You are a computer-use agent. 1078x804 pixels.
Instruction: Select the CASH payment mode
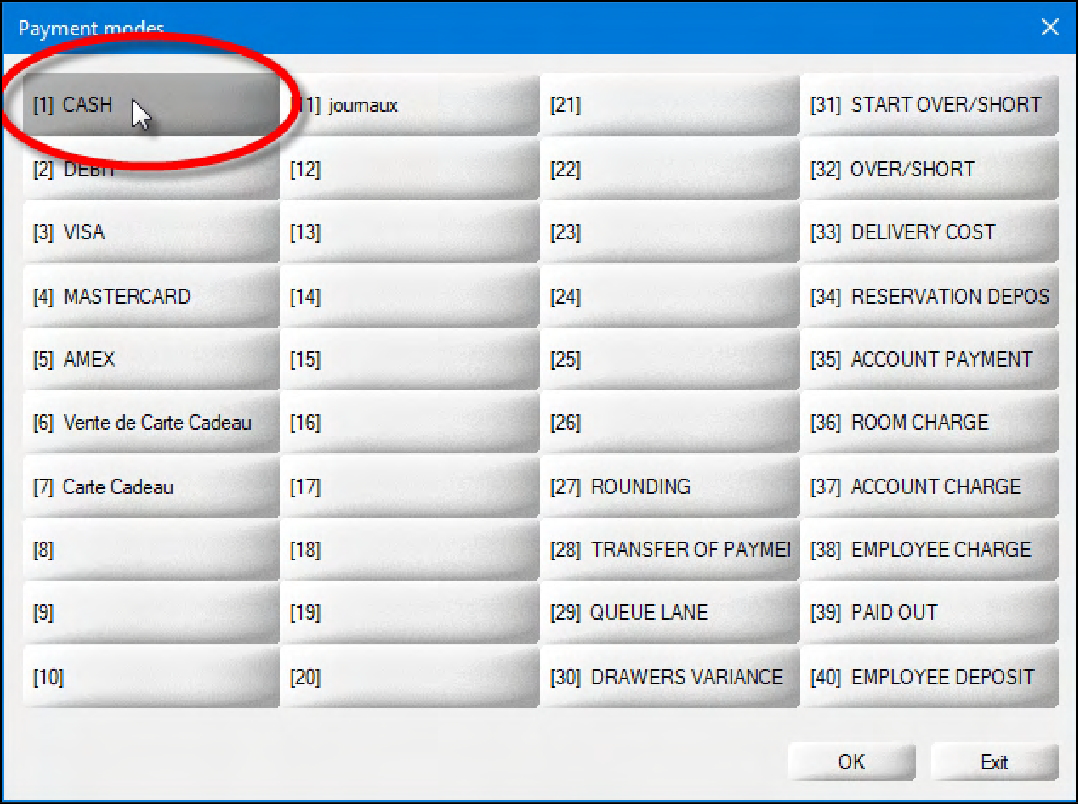(x=150, y=105)
